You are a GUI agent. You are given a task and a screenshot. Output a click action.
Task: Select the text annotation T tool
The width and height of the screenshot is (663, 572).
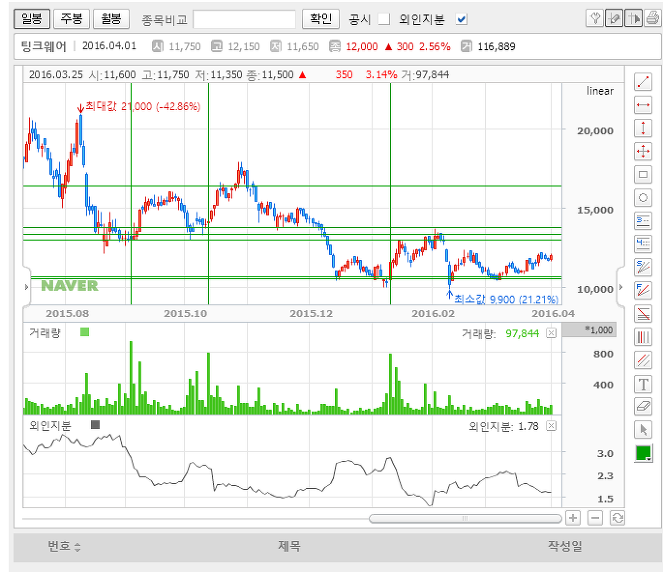coord(643,384)
